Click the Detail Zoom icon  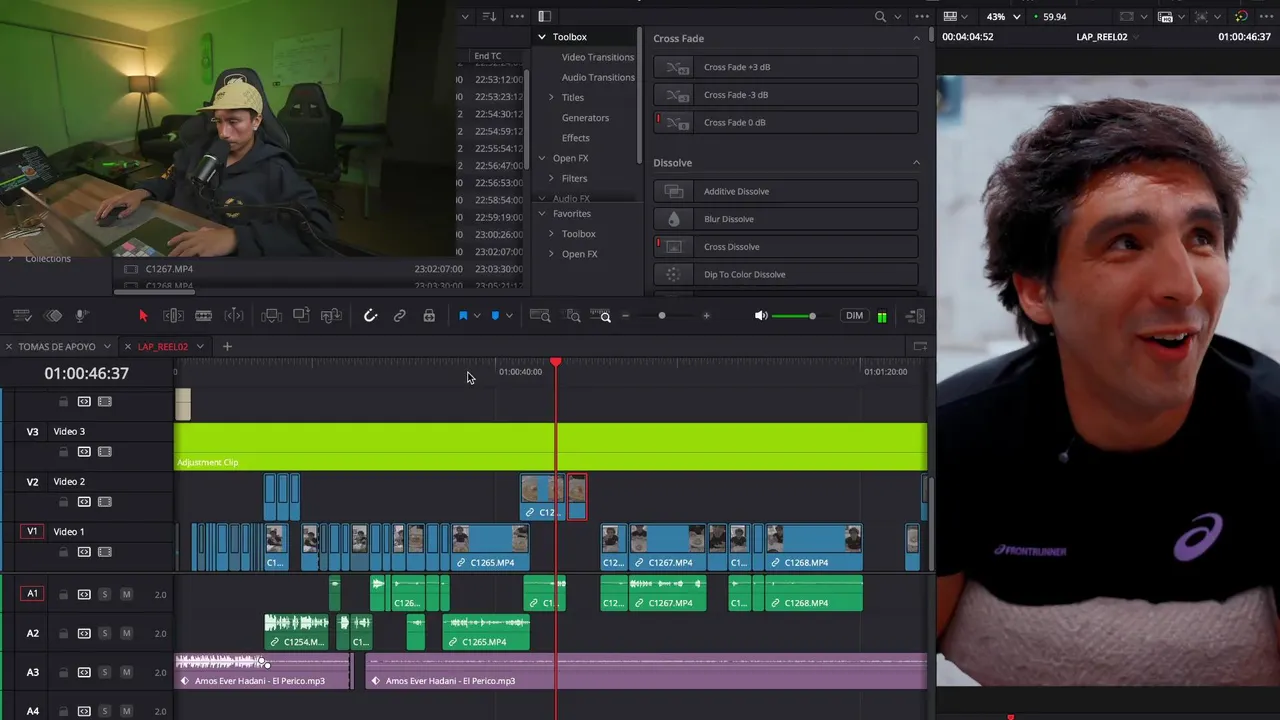click(x=573, y=316)
